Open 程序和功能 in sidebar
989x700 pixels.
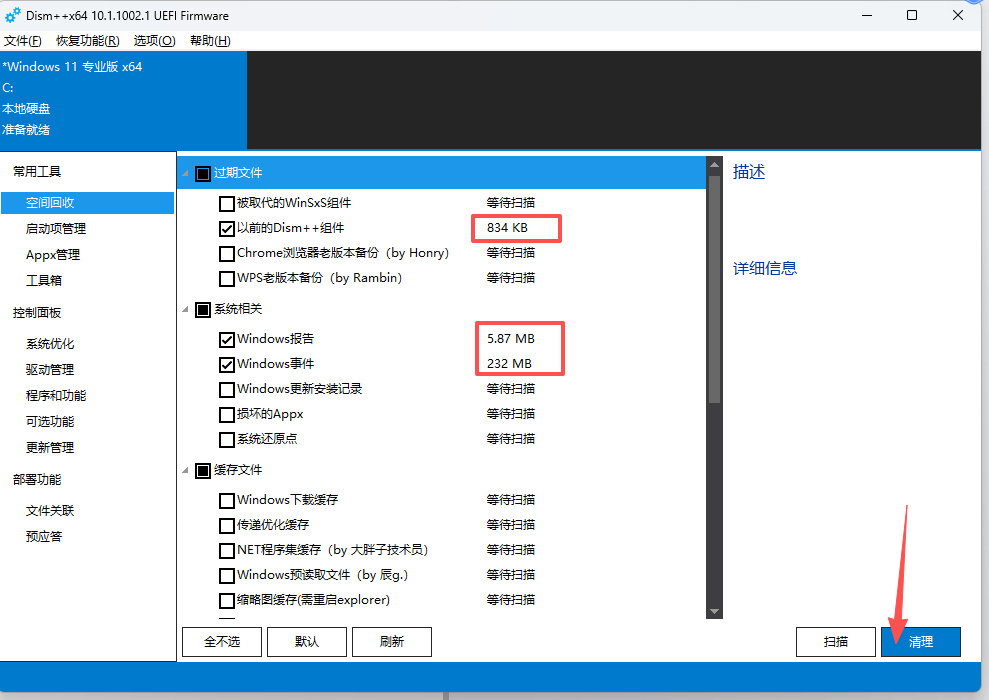56,395
